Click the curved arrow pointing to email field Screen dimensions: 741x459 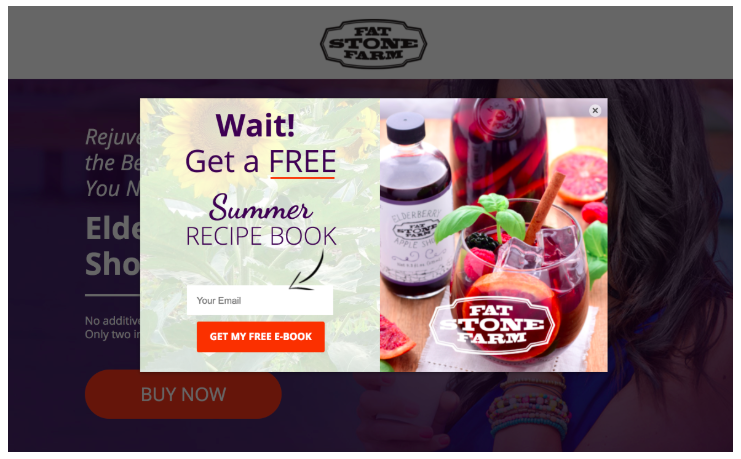coord(307,270)
